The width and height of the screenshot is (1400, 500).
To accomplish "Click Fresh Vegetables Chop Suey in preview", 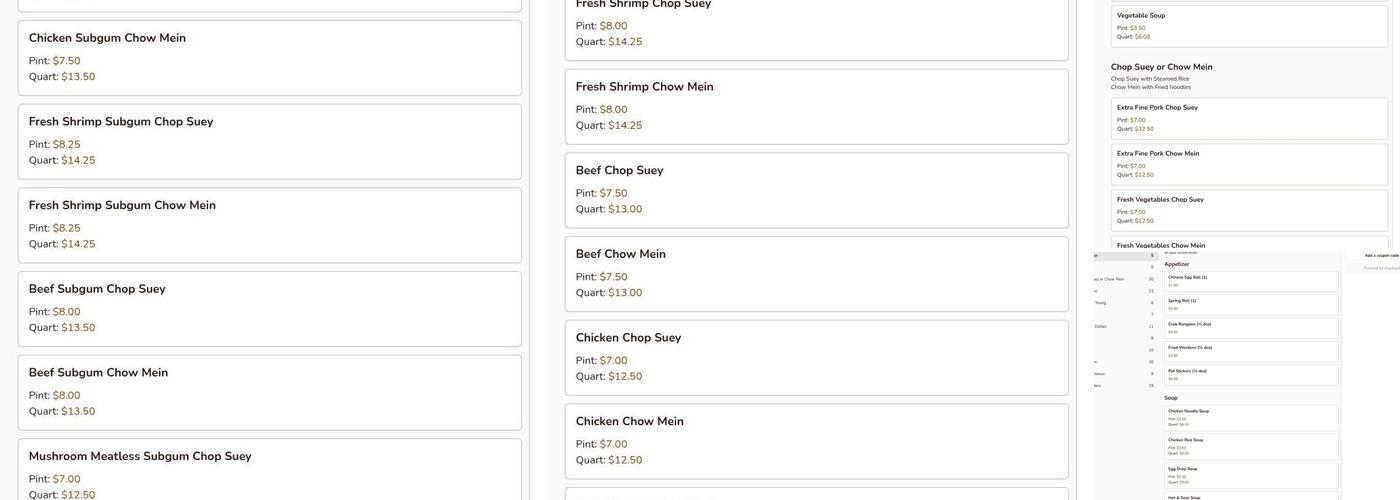I will pyautogui.click(x=1249, y=210).
